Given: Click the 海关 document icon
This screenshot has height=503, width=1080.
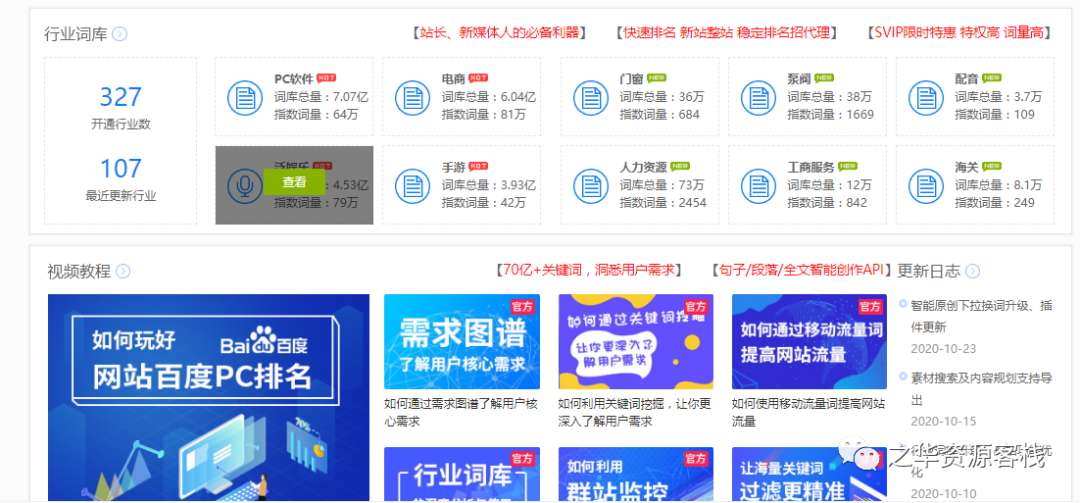Looking at the screenshot, I should coord(926,185).
